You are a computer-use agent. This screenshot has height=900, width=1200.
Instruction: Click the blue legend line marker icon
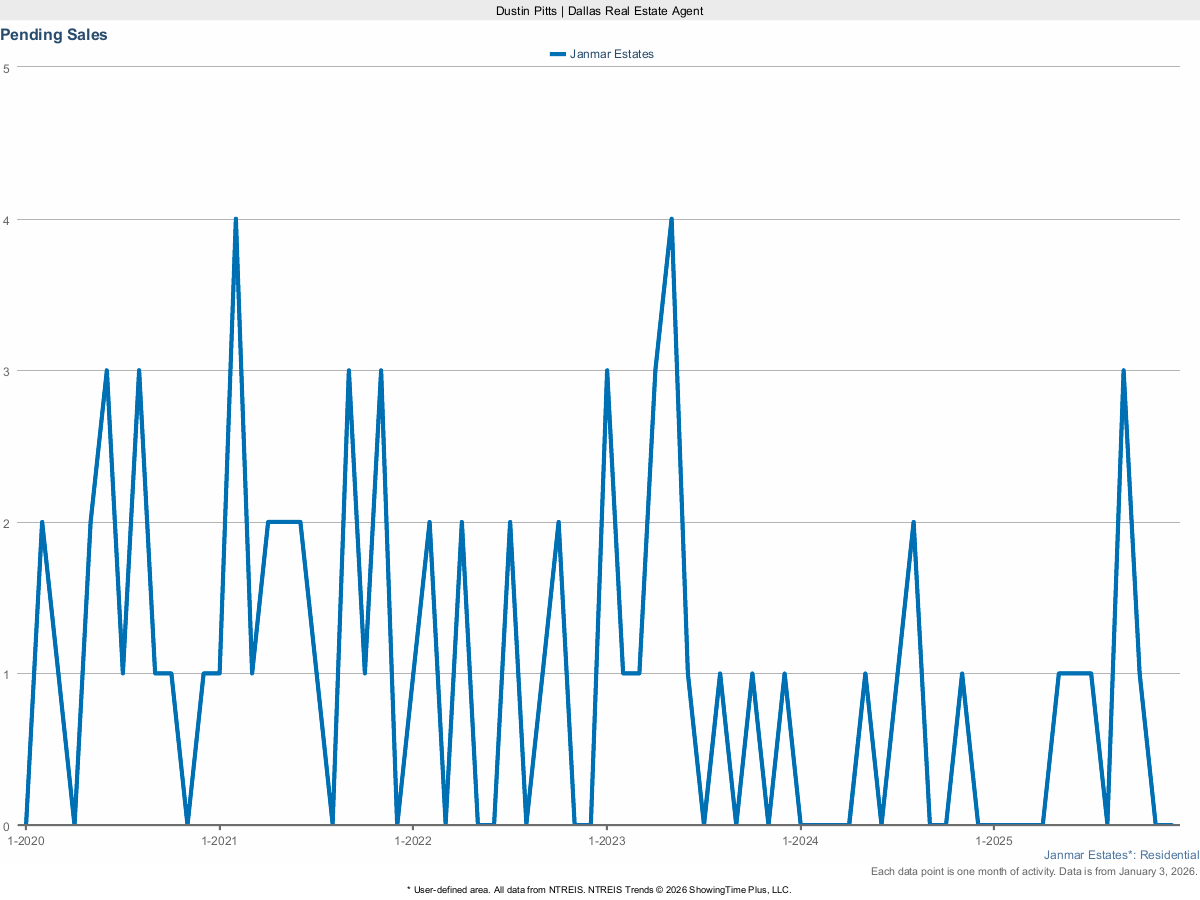[x=558, y=54]
